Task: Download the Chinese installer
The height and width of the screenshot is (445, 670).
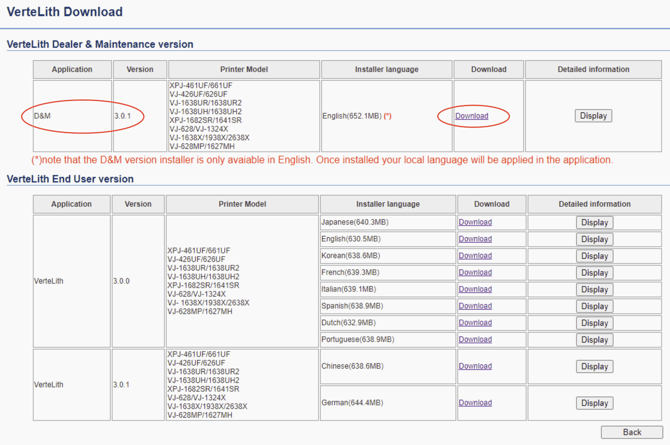Action: point(475,366)
